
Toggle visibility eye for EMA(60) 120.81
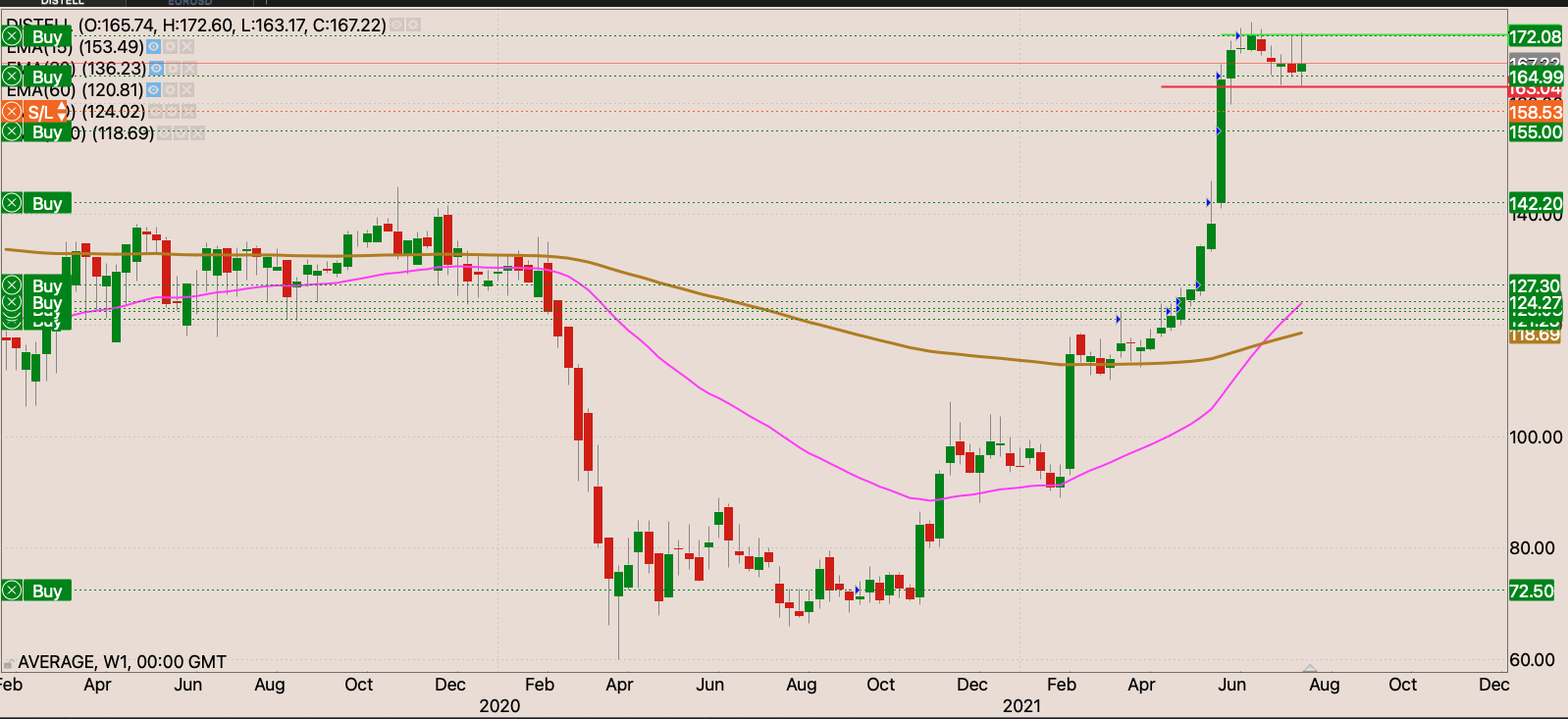pyautogui.click(x=153, y=90)
